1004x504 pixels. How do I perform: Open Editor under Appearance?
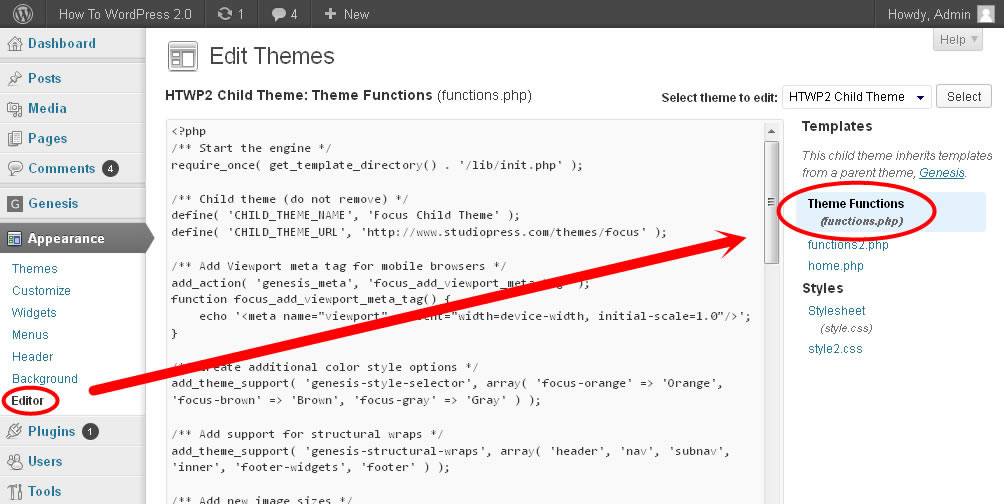coord(27,401)
